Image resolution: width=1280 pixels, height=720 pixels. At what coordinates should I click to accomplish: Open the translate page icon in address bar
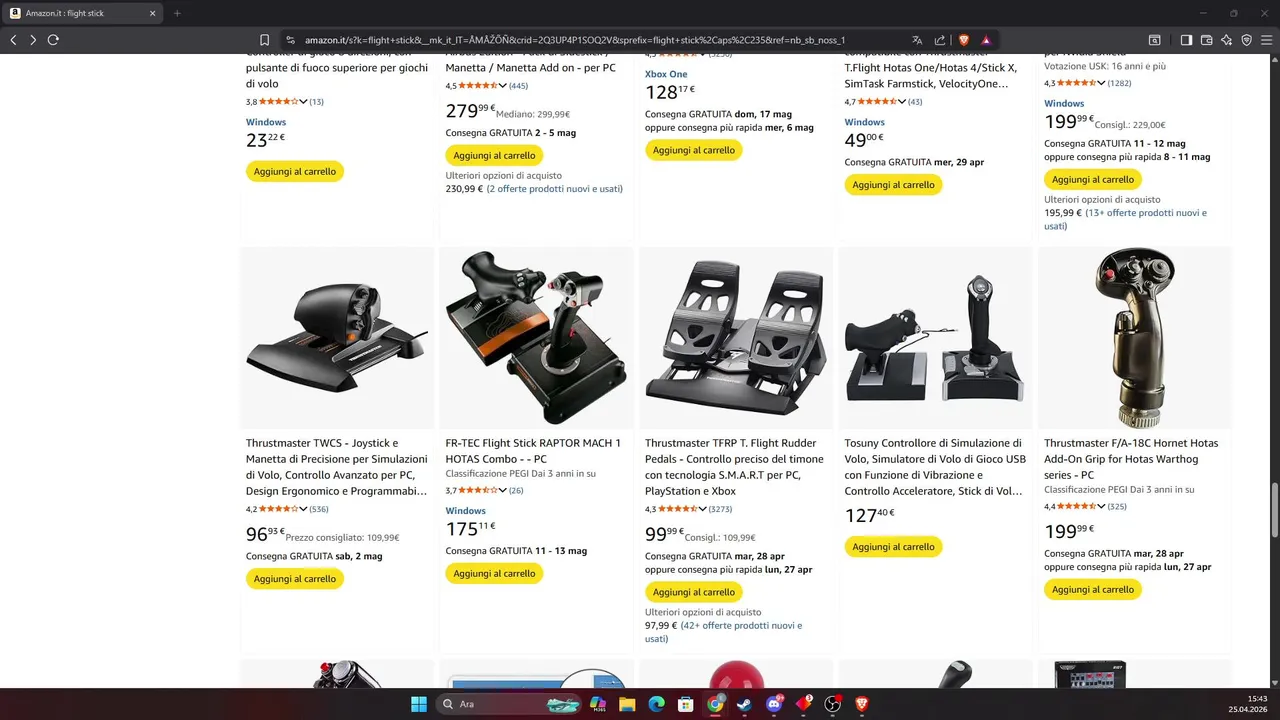(x=917, y=40)
